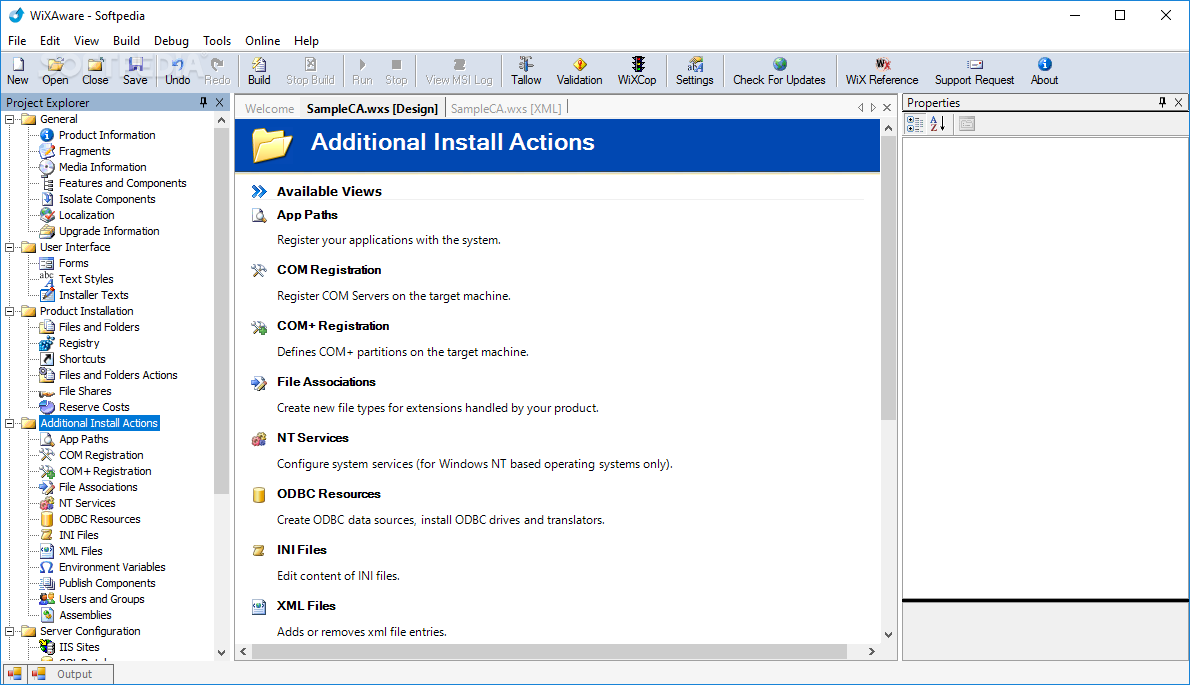
Task: Select SampleCA.wxs [Design] tab
Action: click(x=372, y=108)
